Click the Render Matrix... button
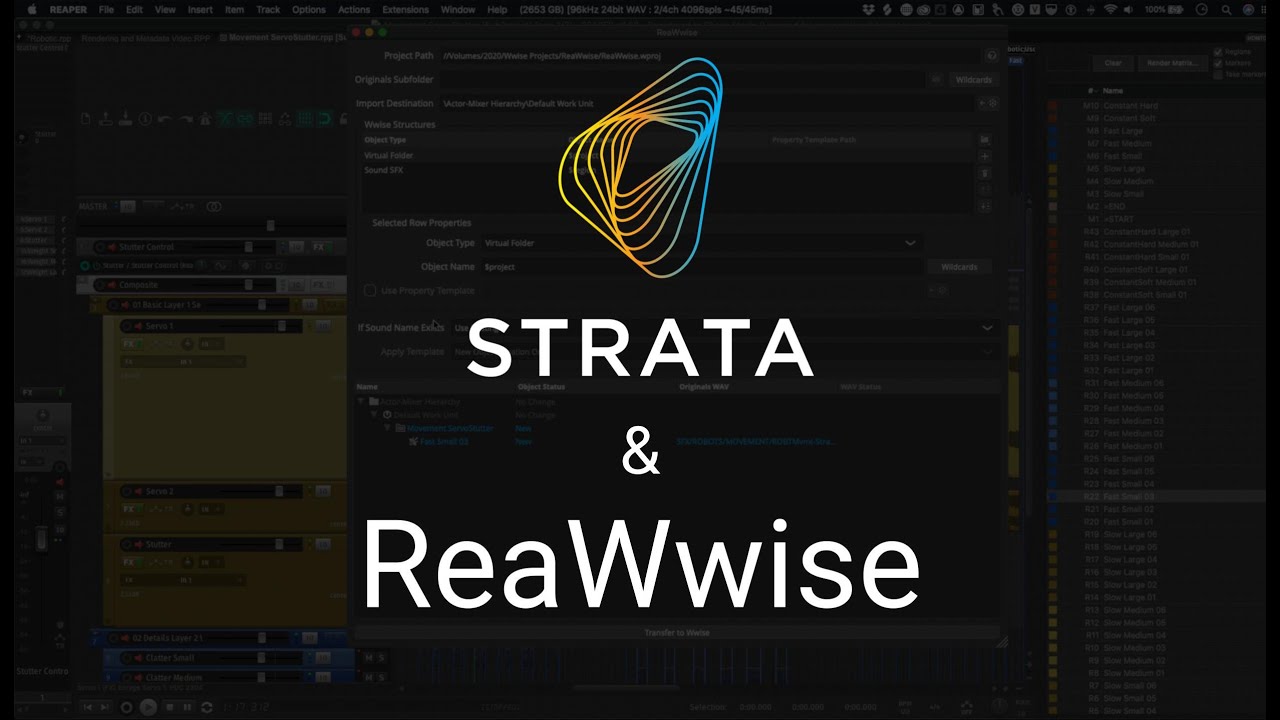The width and height of the screenshot is (1280, 720). 1172,63
